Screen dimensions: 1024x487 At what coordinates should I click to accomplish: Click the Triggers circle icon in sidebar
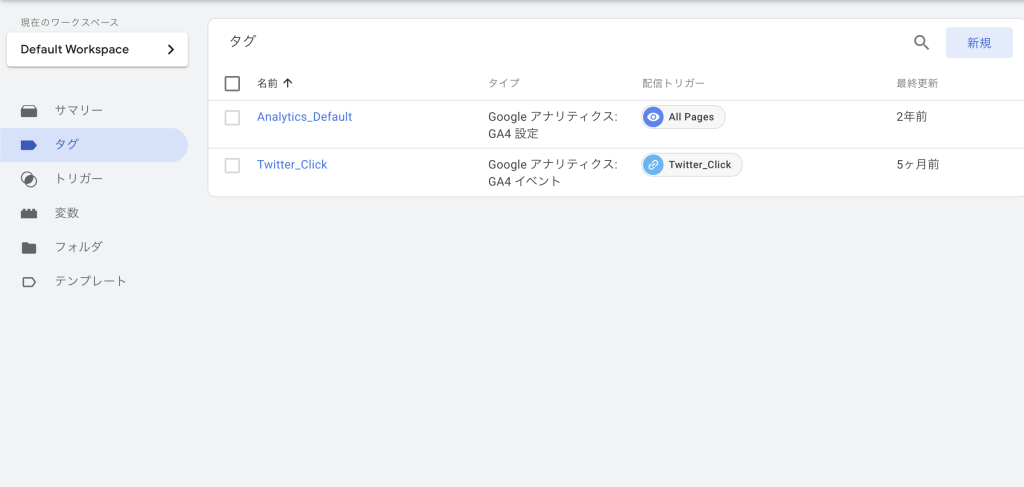point(29,180)
